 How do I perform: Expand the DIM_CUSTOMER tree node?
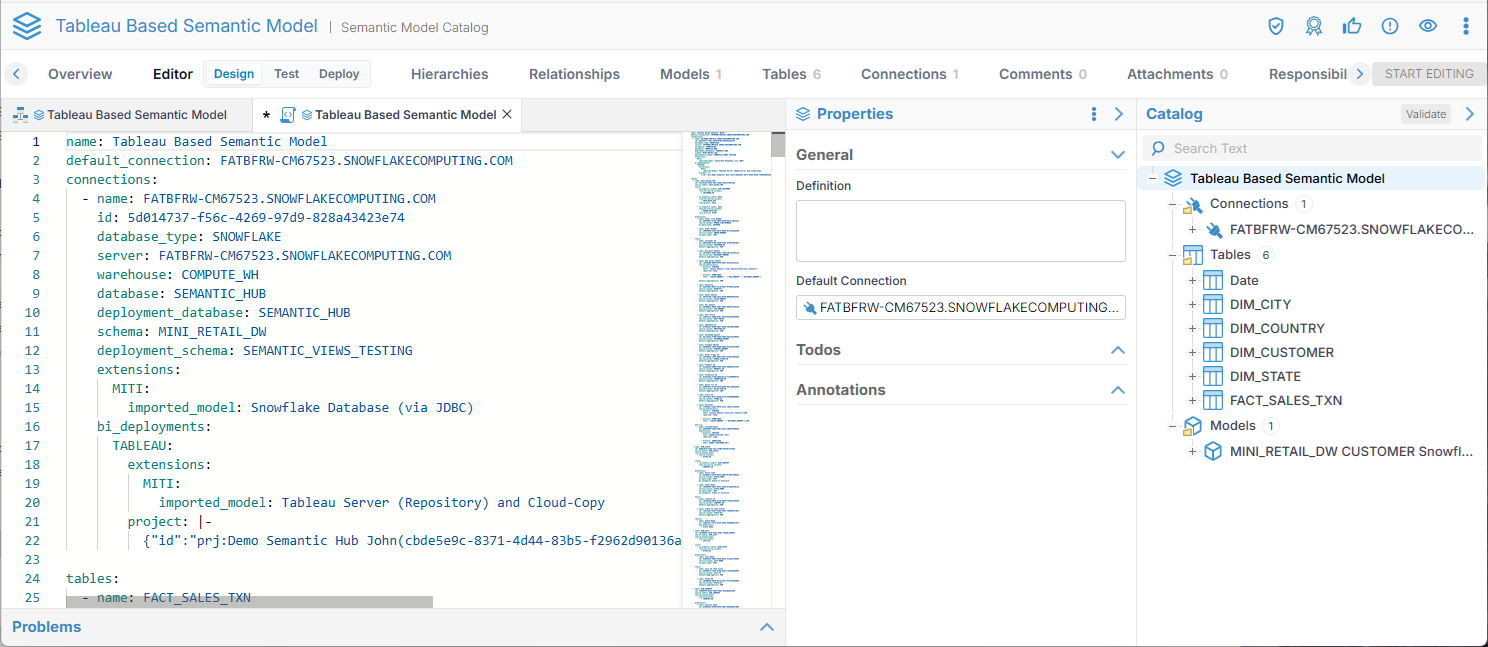click(1192, 352)
